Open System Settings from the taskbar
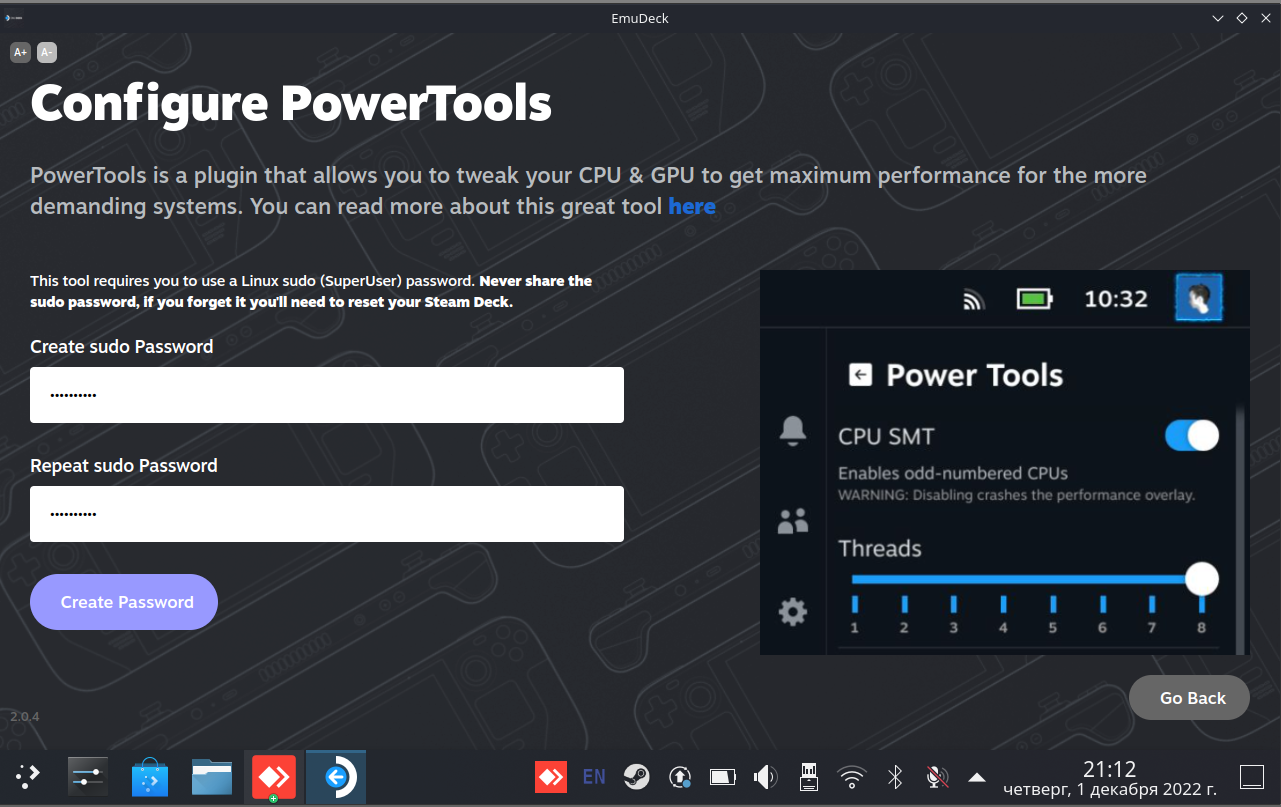The width and height of the screenshot is (1281, 807). 88,777
